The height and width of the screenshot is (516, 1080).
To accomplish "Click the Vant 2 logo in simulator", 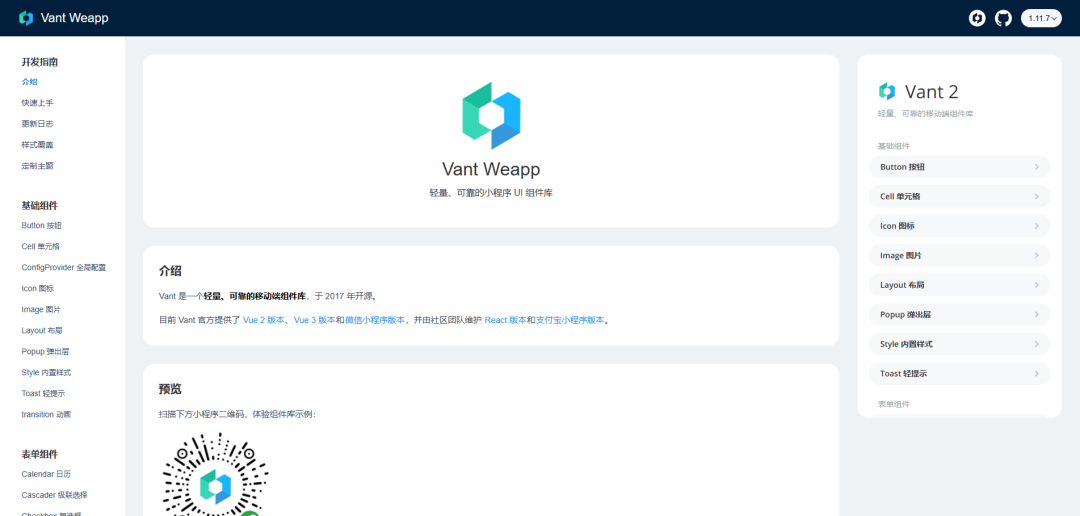I will 886,92.
